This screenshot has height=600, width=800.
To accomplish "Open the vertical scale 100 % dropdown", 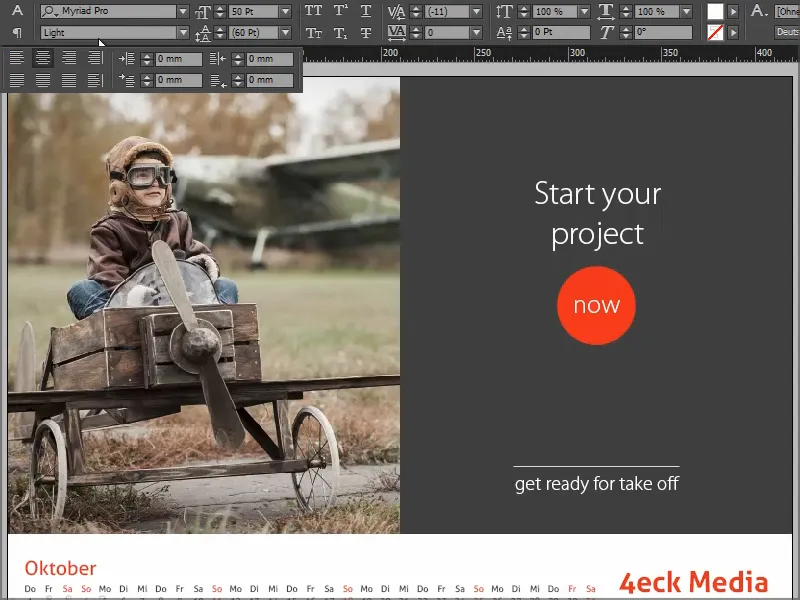I will [x=584, y=11].
